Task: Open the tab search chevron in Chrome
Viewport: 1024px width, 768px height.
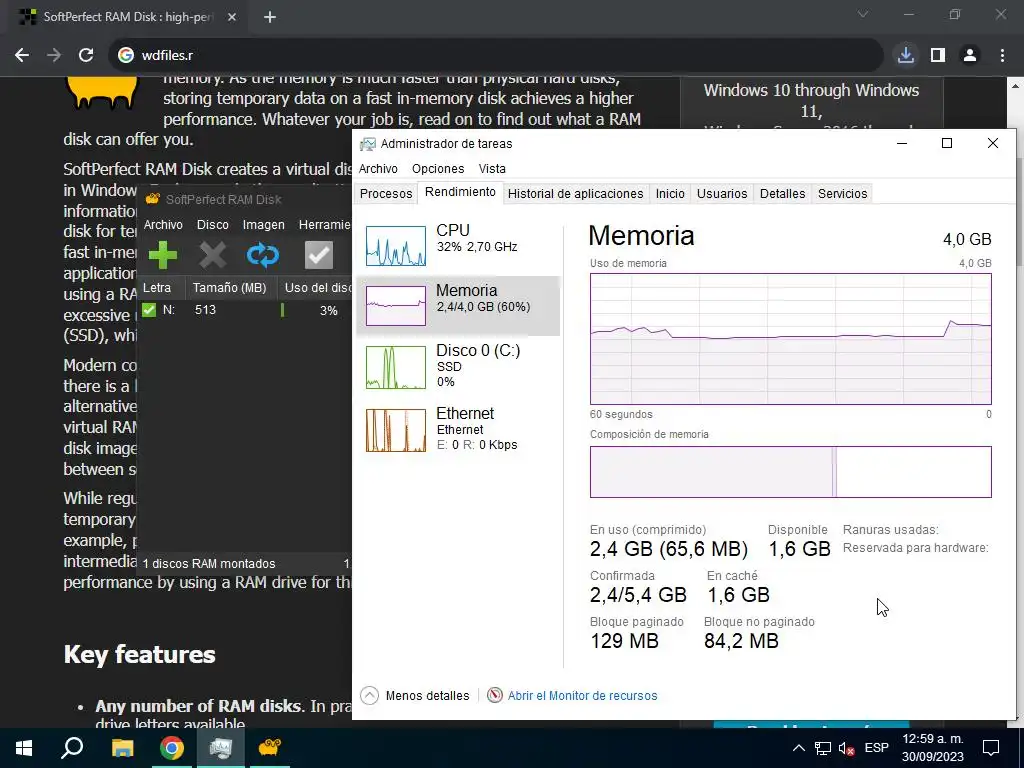Action: 863,14
